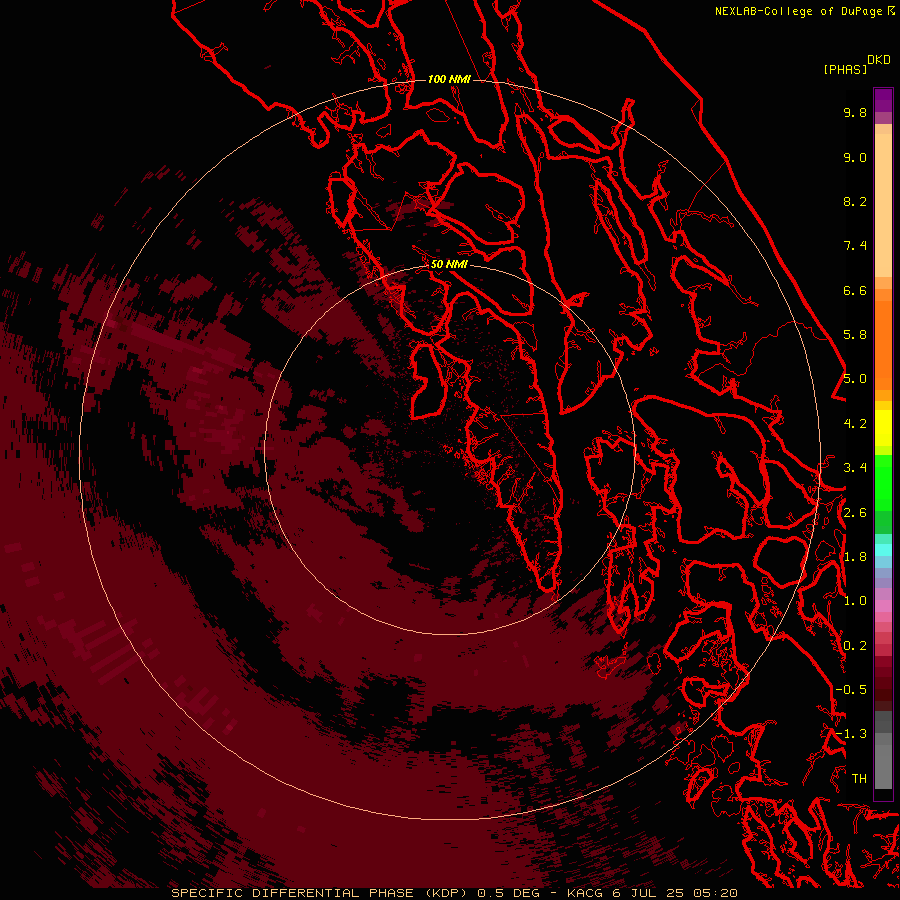This screenshot has height=900, width=900.
Task: Click the 3.4 value on color scale
Action: click(855, 468)
